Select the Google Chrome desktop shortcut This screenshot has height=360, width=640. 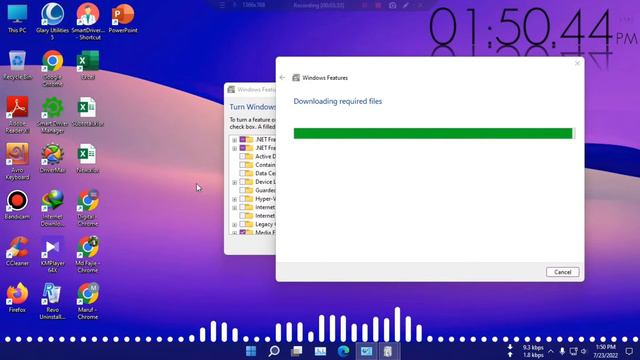coord(52,68)
